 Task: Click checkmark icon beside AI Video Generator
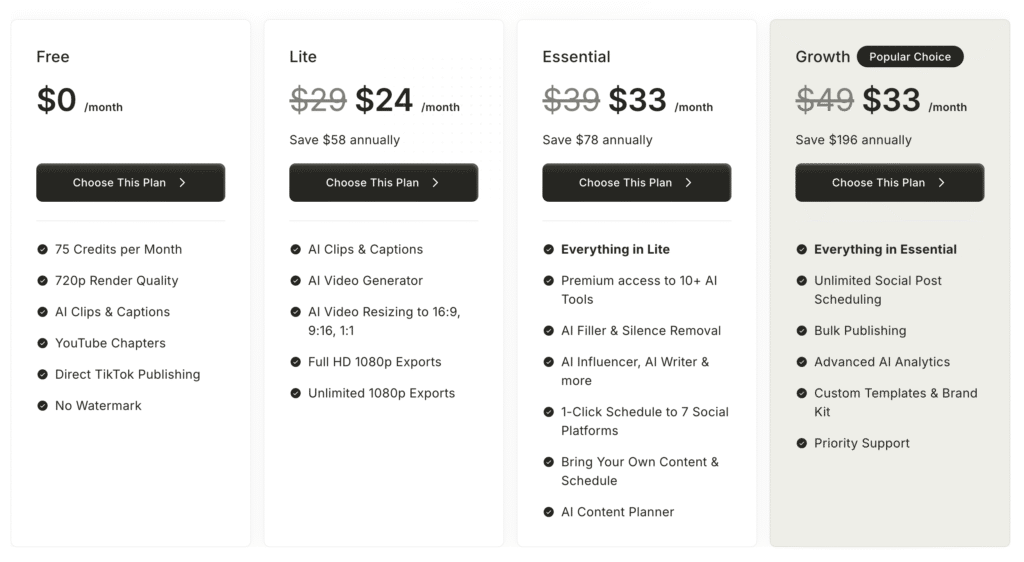click(x=295, y=281)
